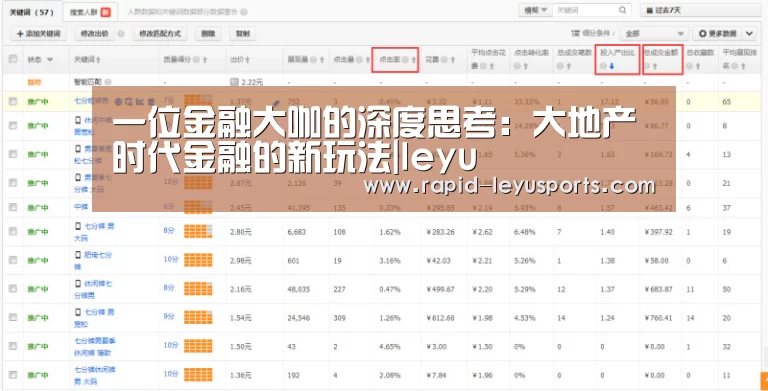The image size is (768, 391).
Task: Click the 修改匹配方式 button
Action: pos(160,33)
